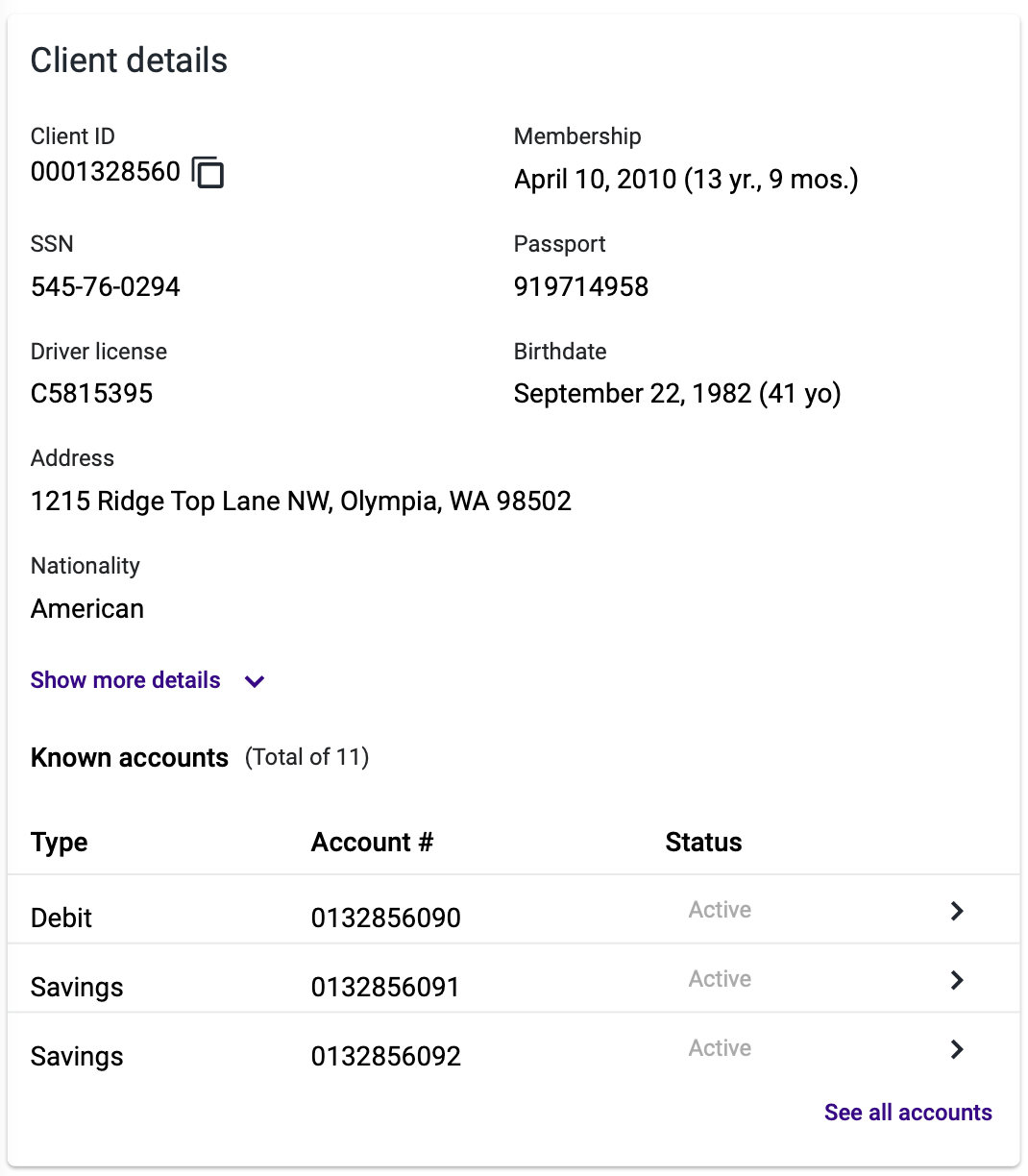Image resolution: width=1028 pixels, height=1176 pixels.
Task: Click the Known accounts heading
Action: (x=129, y=757)
